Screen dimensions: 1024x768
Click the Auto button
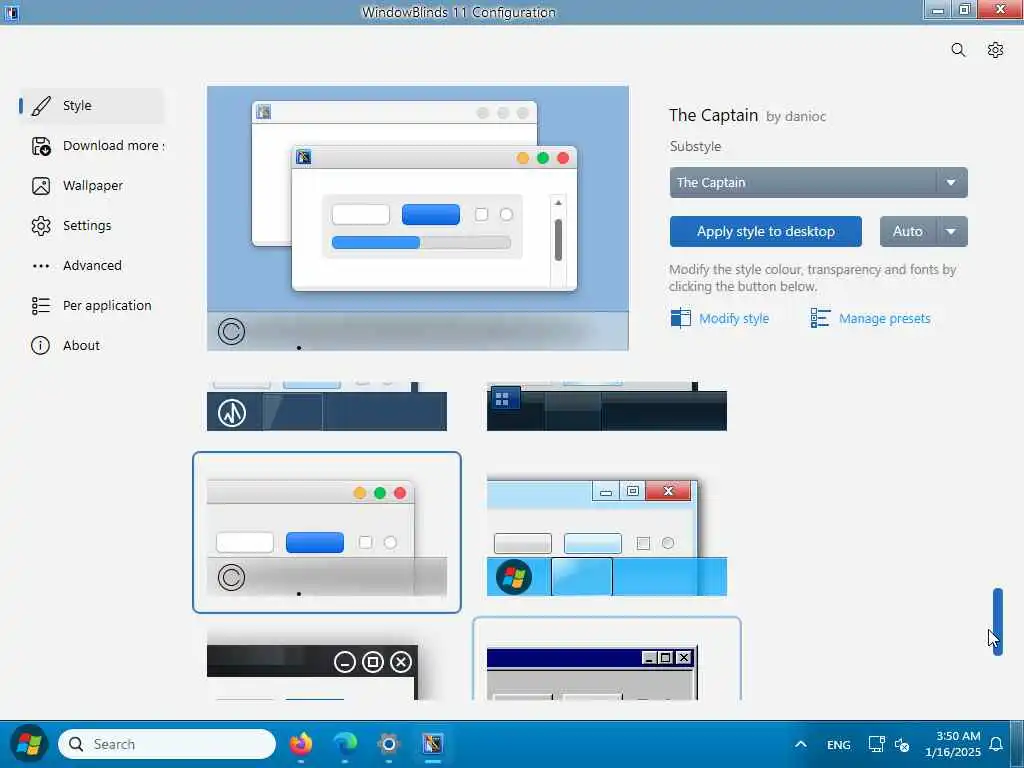[908, 231]
